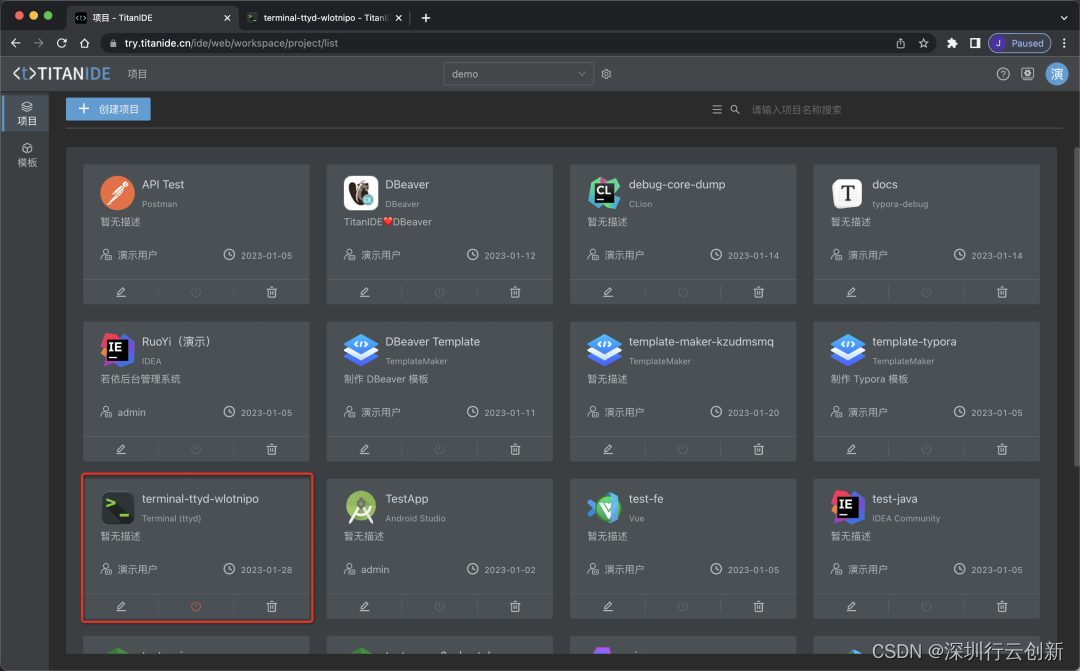This screenshot has height=671, width=1080.
Task: Stop the terminal-ttyd-wlotnipo project with red power button
Action: (196, 606)
